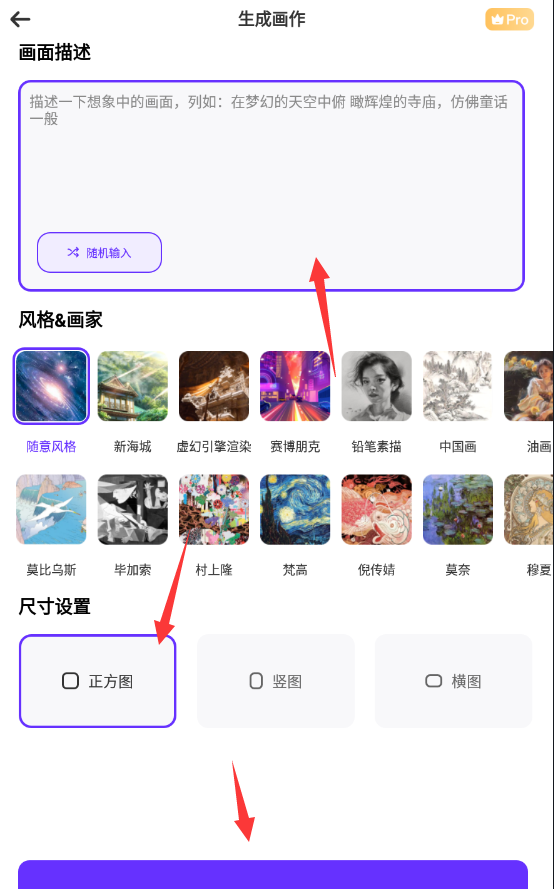Click the 随机输入 random input button
The height and width of the screenshot is (889, 554).
pyautogui.click(x=99, y=252)
